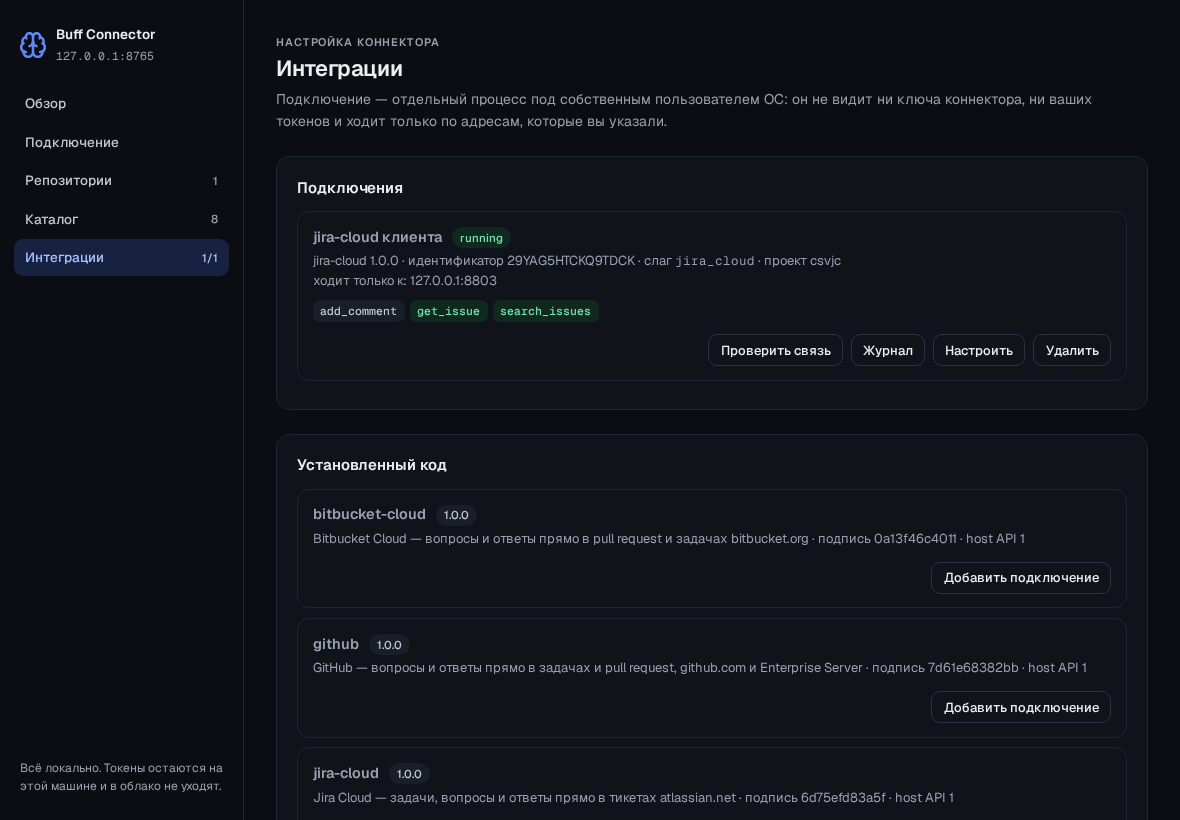The image size is (1180, 820).
Task: Click version badge 1.0.0 beside installed jira-cloud
Action: 409,774
